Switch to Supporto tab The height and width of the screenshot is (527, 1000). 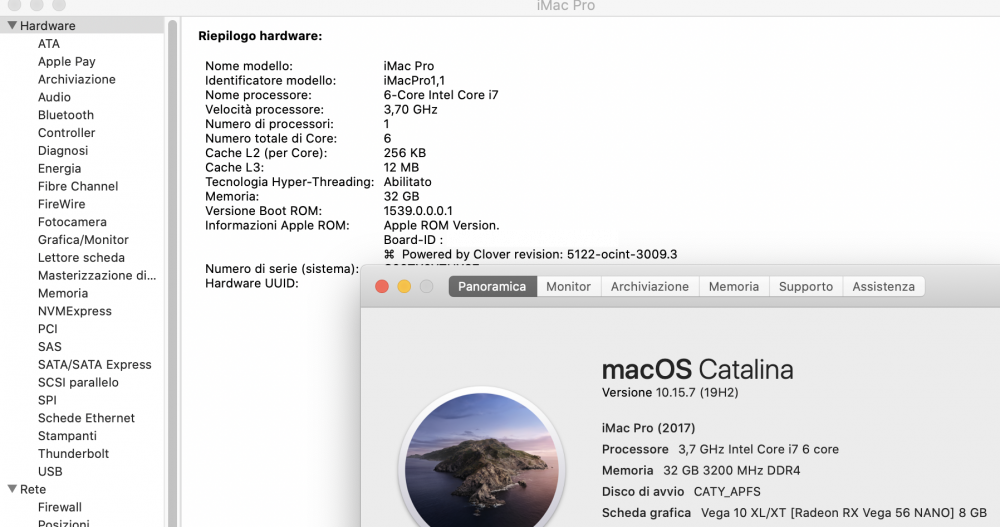point(806,286)
